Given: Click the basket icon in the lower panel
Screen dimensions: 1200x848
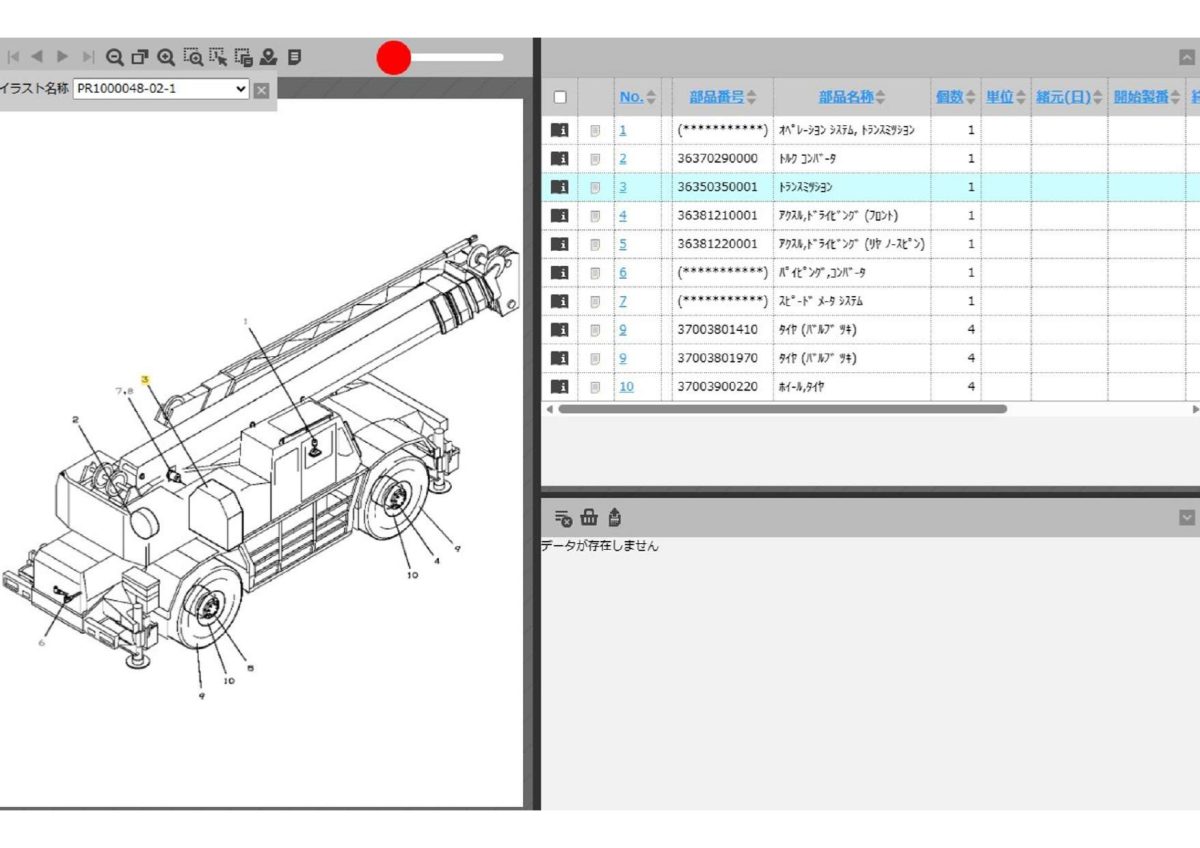Looking at the screenshot, I should click(589, 517).
